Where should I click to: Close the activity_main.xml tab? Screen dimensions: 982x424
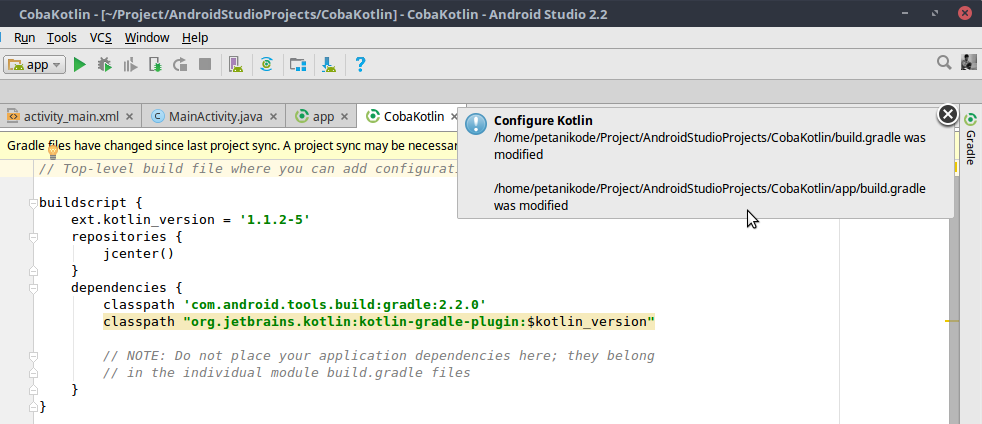click(130, 116)
